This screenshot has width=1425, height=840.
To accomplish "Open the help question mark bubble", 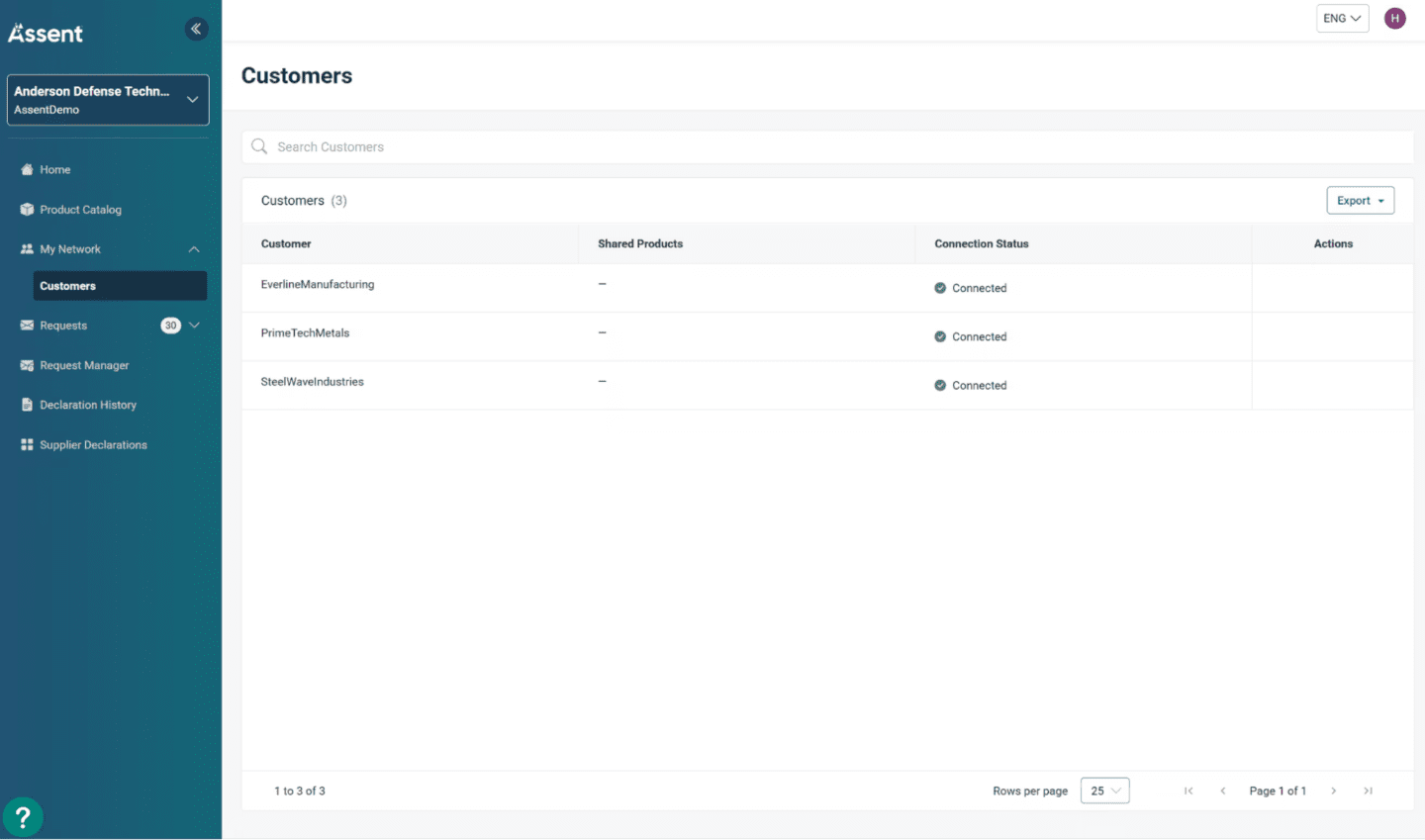I will (x=23, y=816).
